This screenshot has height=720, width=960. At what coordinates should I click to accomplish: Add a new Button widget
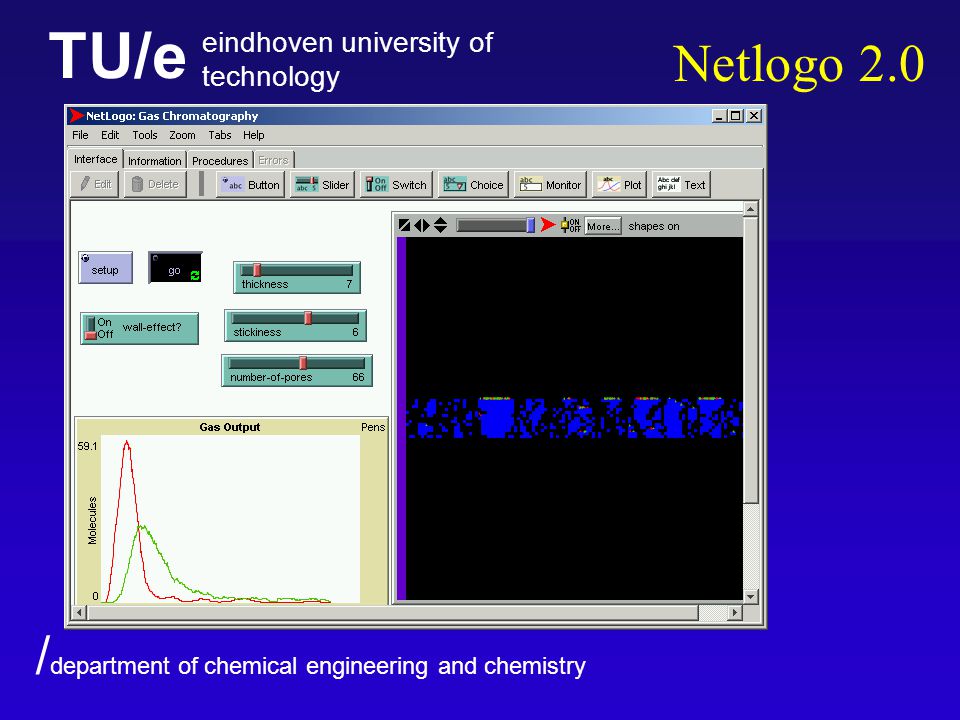click(250, 184)
